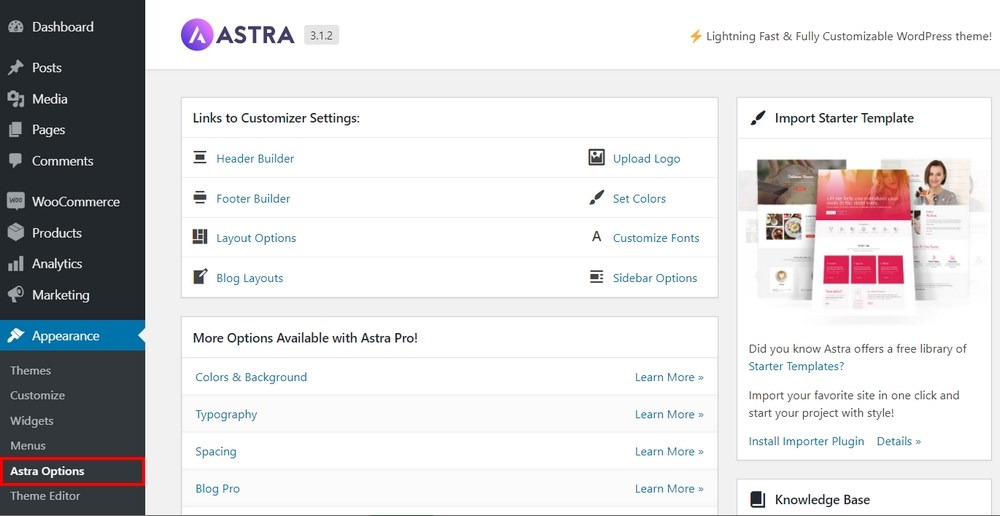Open the Details link for importer

(x=899, y=441)
